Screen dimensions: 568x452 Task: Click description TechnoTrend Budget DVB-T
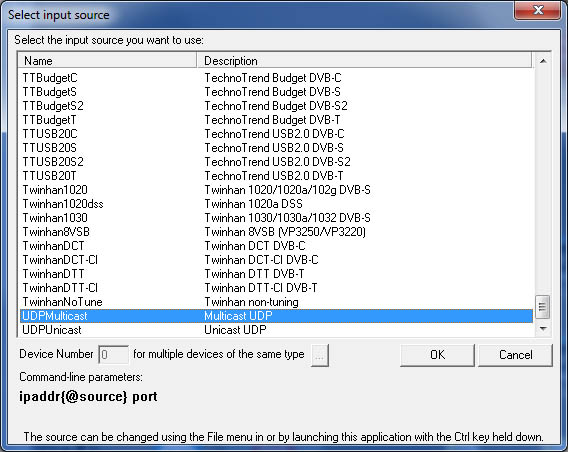point(272,120)
